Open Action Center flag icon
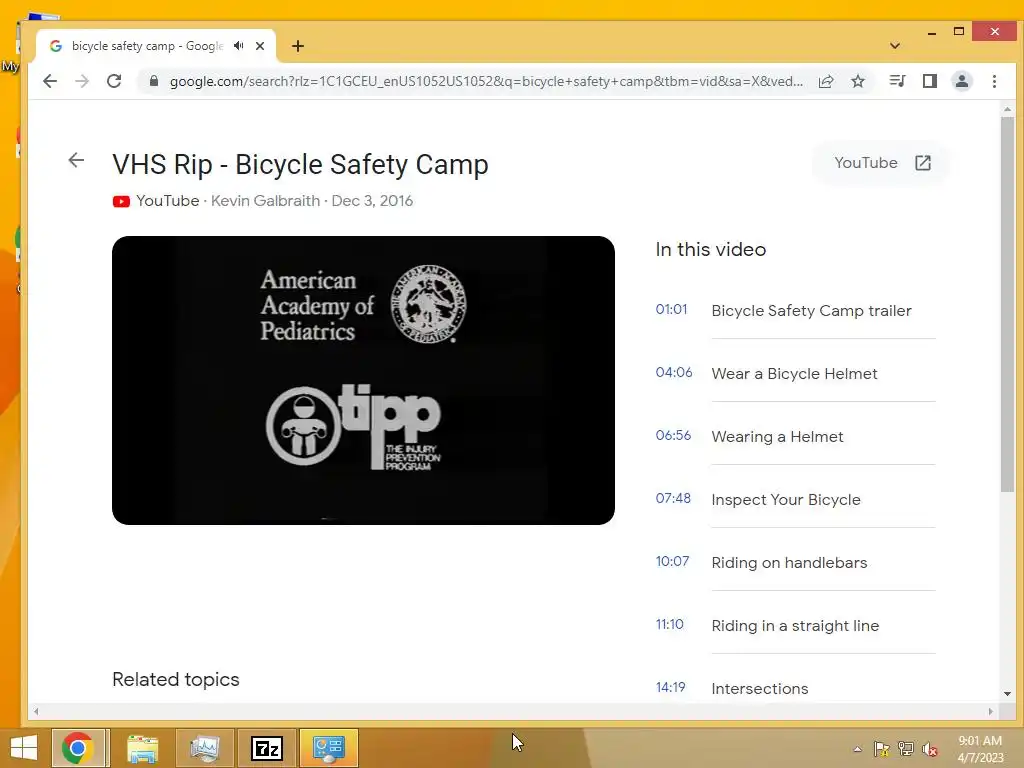1024x768 pixels. pos(882,749)
